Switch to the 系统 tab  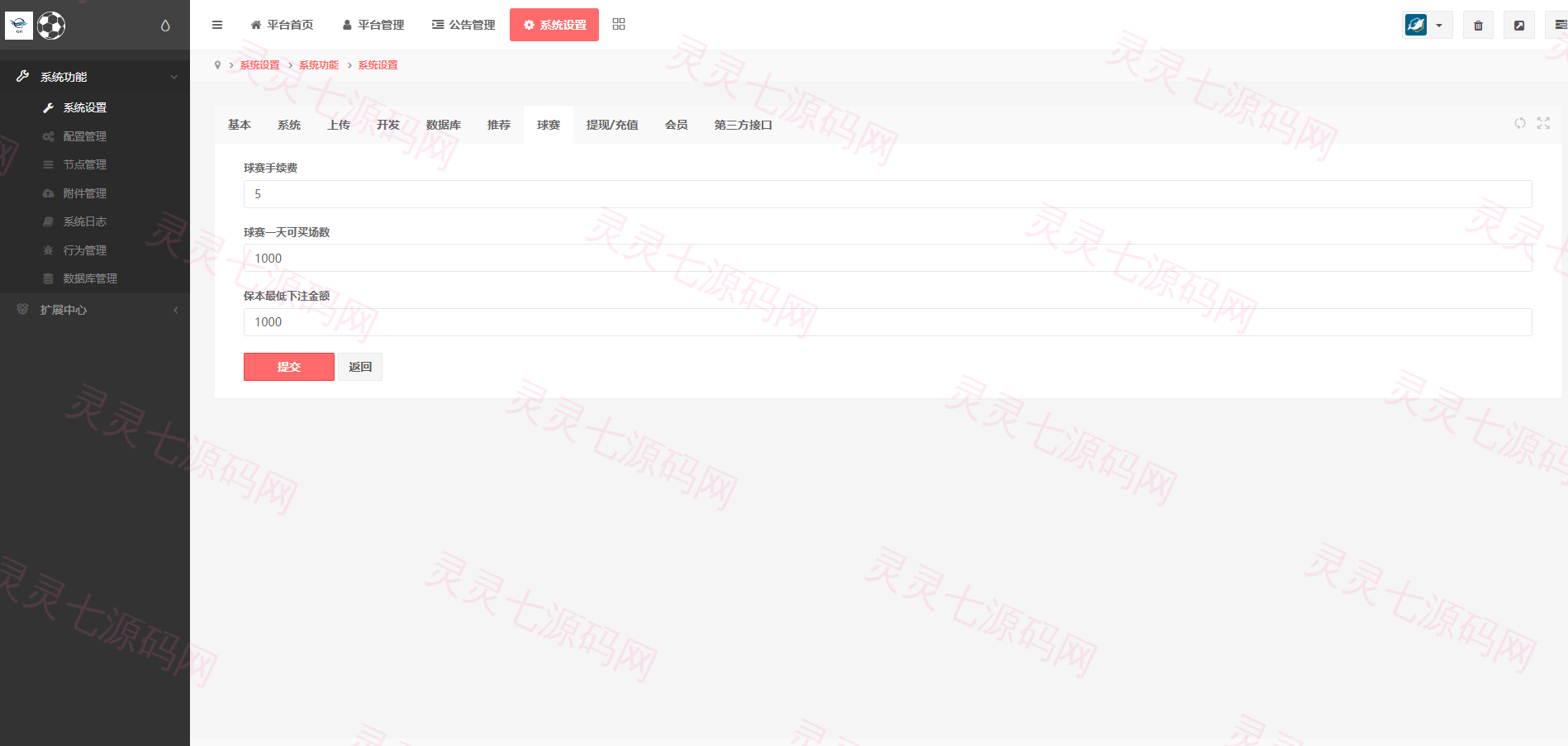click(x=289, y=125)
